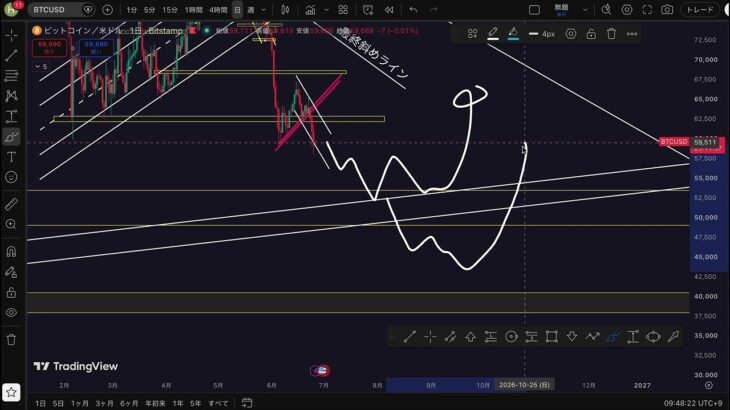This screenshot has width=730, height=410.
Task: Set date range to 3ヶ月
Action: [x=104, y=403]
